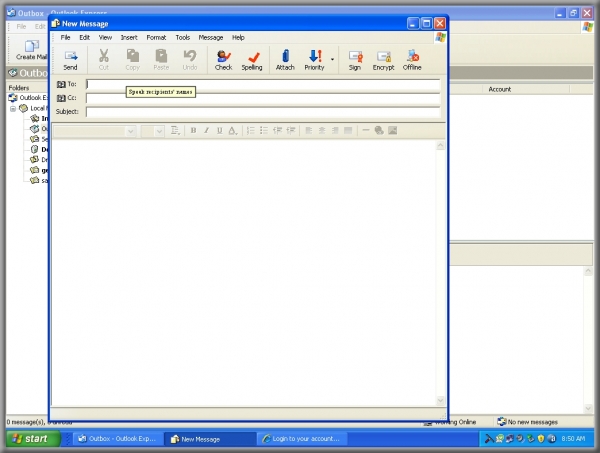Toggle Italic formatting

[206, 131]
